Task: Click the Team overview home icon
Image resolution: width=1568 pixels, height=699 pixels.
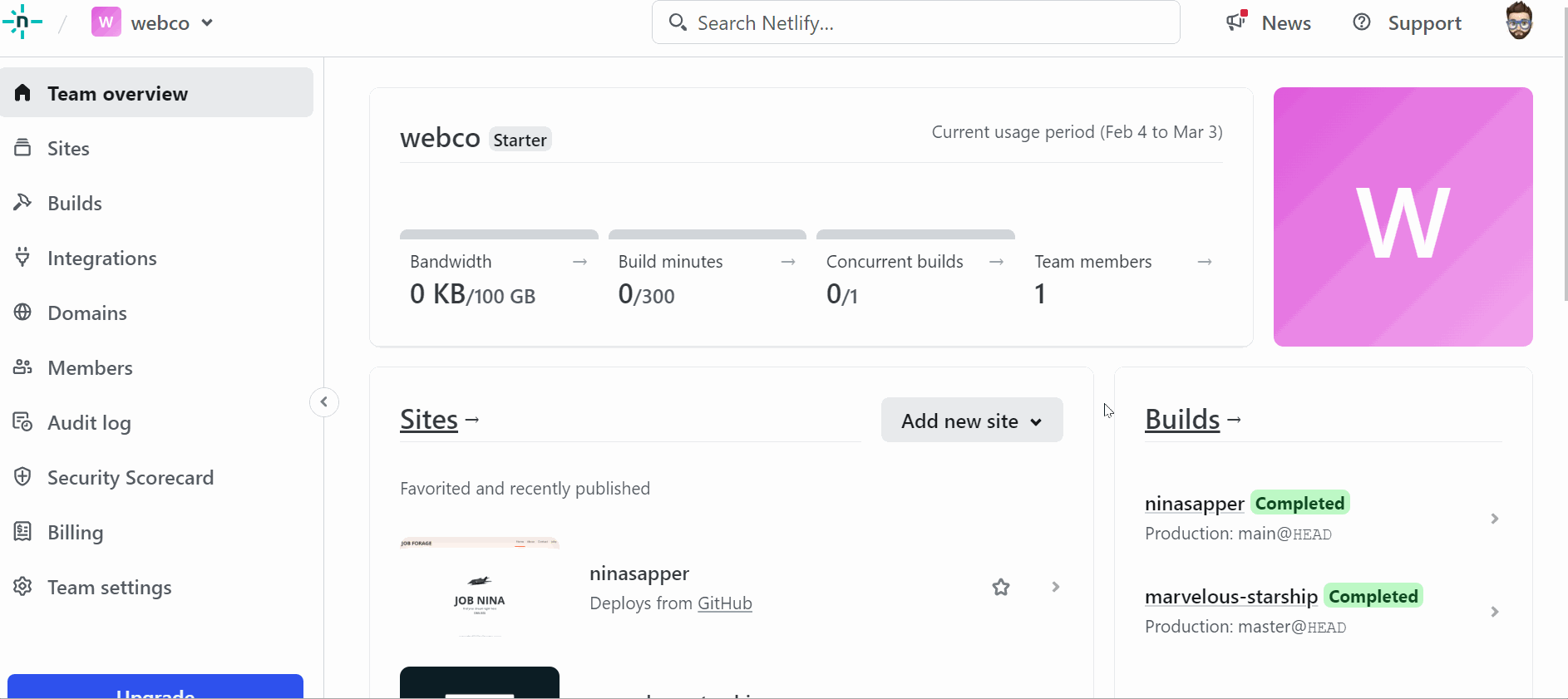Action: tap(22, 93)
